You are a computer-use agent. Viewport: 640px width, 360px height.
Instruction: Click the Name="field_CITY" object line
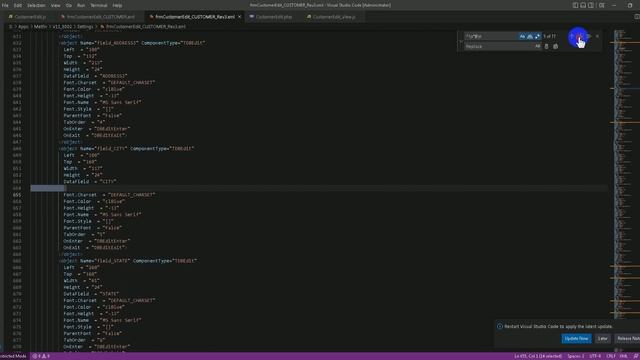point(126,149)
